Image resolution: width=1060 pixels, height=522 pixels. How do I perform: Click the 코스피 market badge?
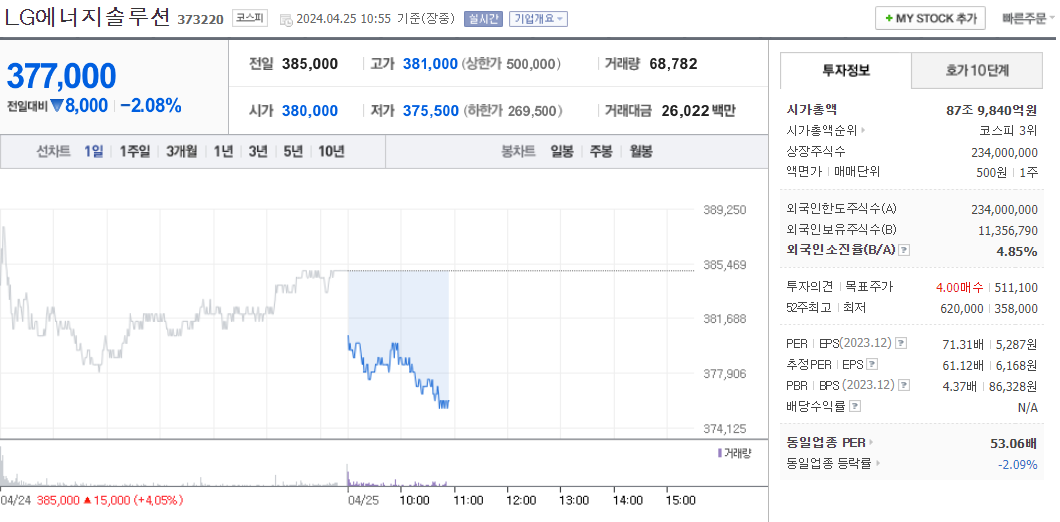click(249, 18)
